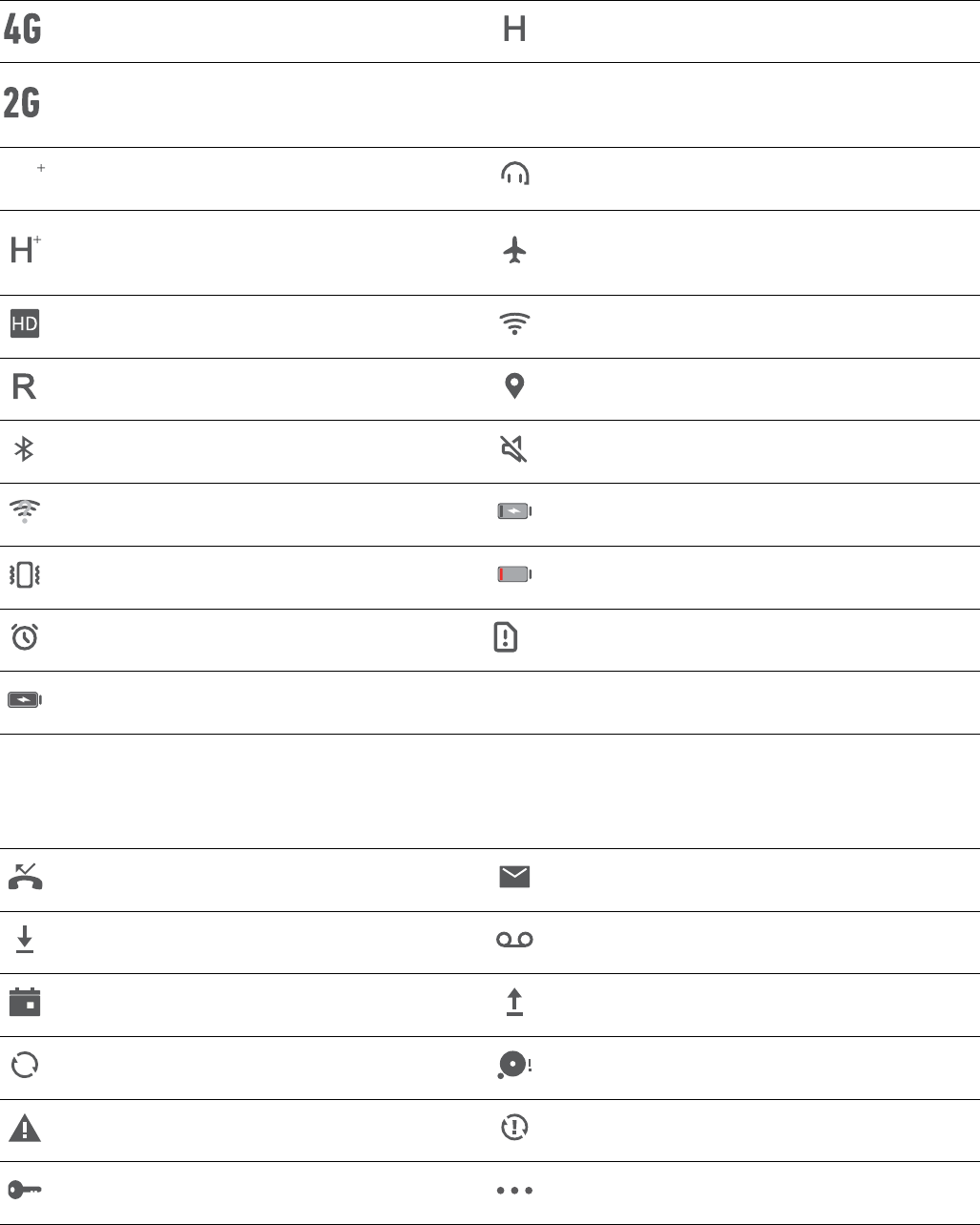Click the SIM card warning icon
Screen dimensions: 980x1225
pos(506,637)
